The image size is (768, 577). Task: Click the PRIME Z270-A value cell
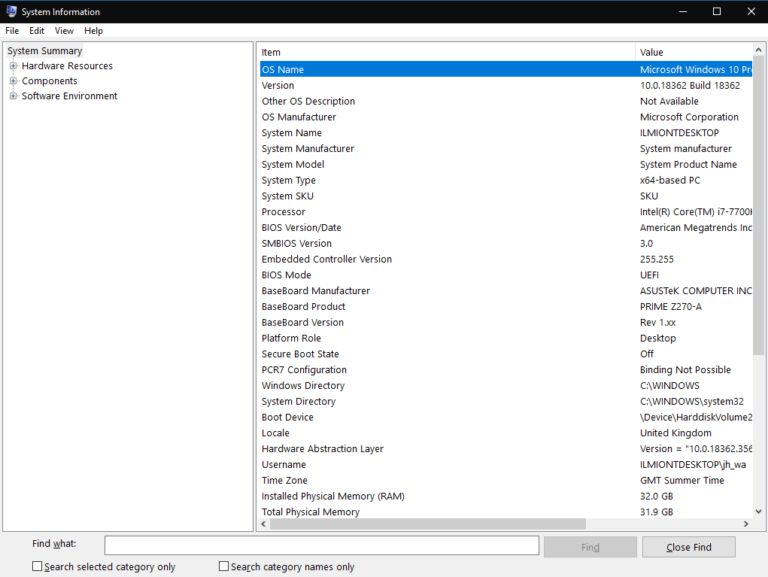pos(671,307)
